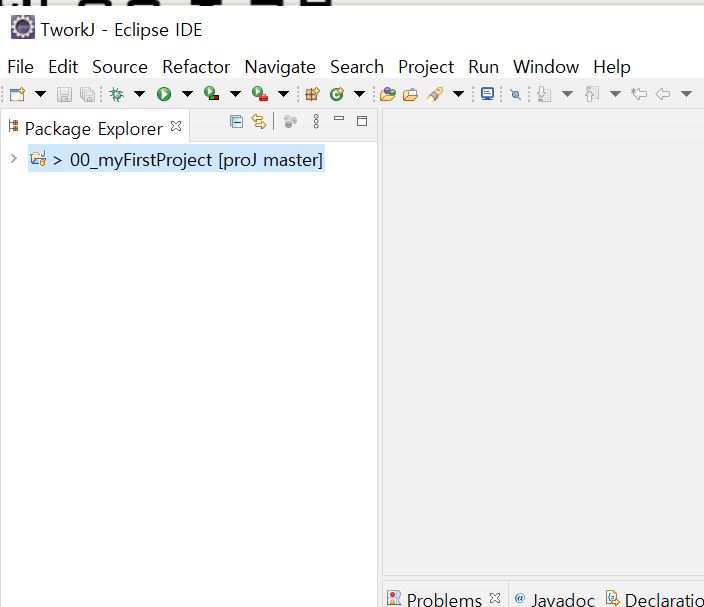The image size is (704, 607).
Task: Open the New wizard dropdown arrow
Action: click(40, 94)
